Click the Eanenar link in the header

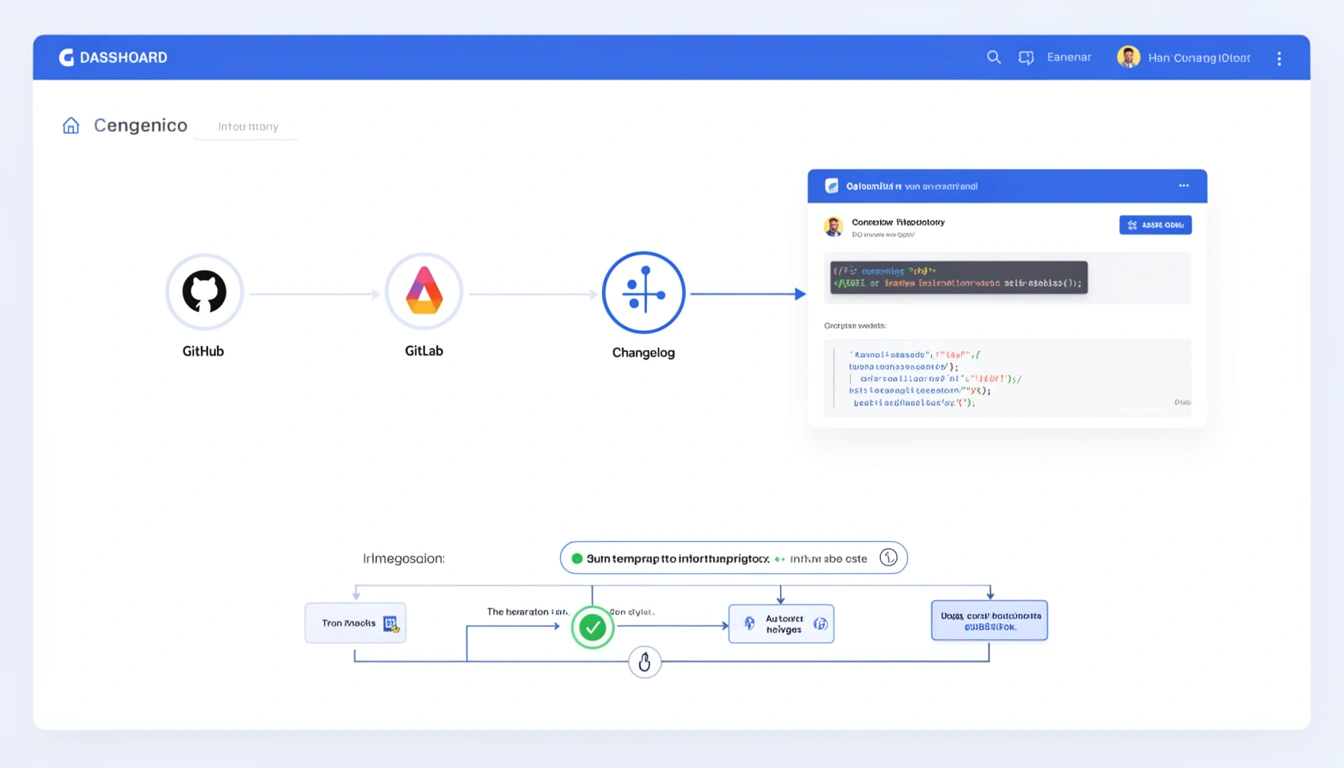(1069, 58)
